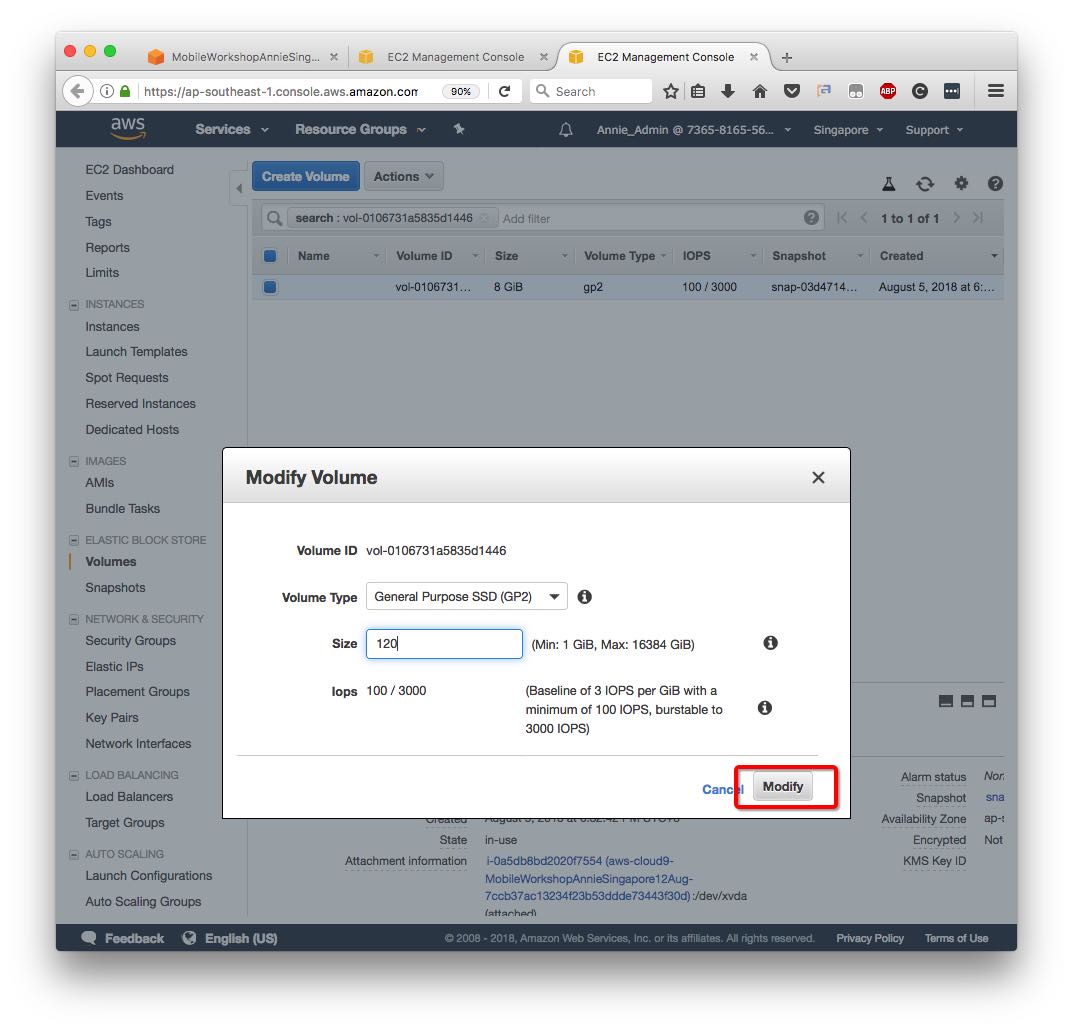
Task: Open the Annie_Admin account menu
Action: (694, 130)
